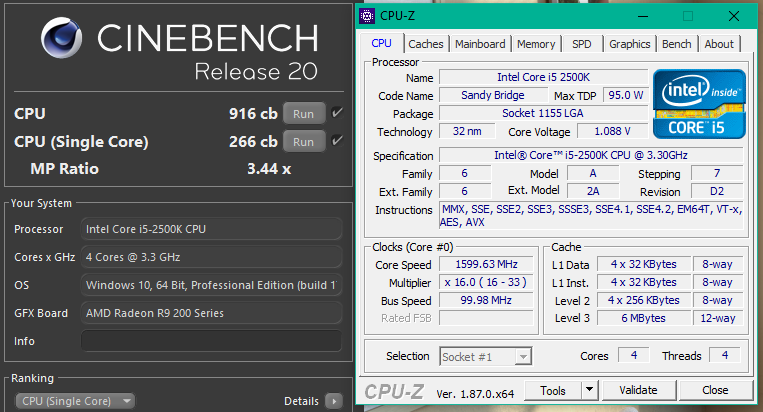
Task: Close the CPU-Z window with X
Action: 734,16
